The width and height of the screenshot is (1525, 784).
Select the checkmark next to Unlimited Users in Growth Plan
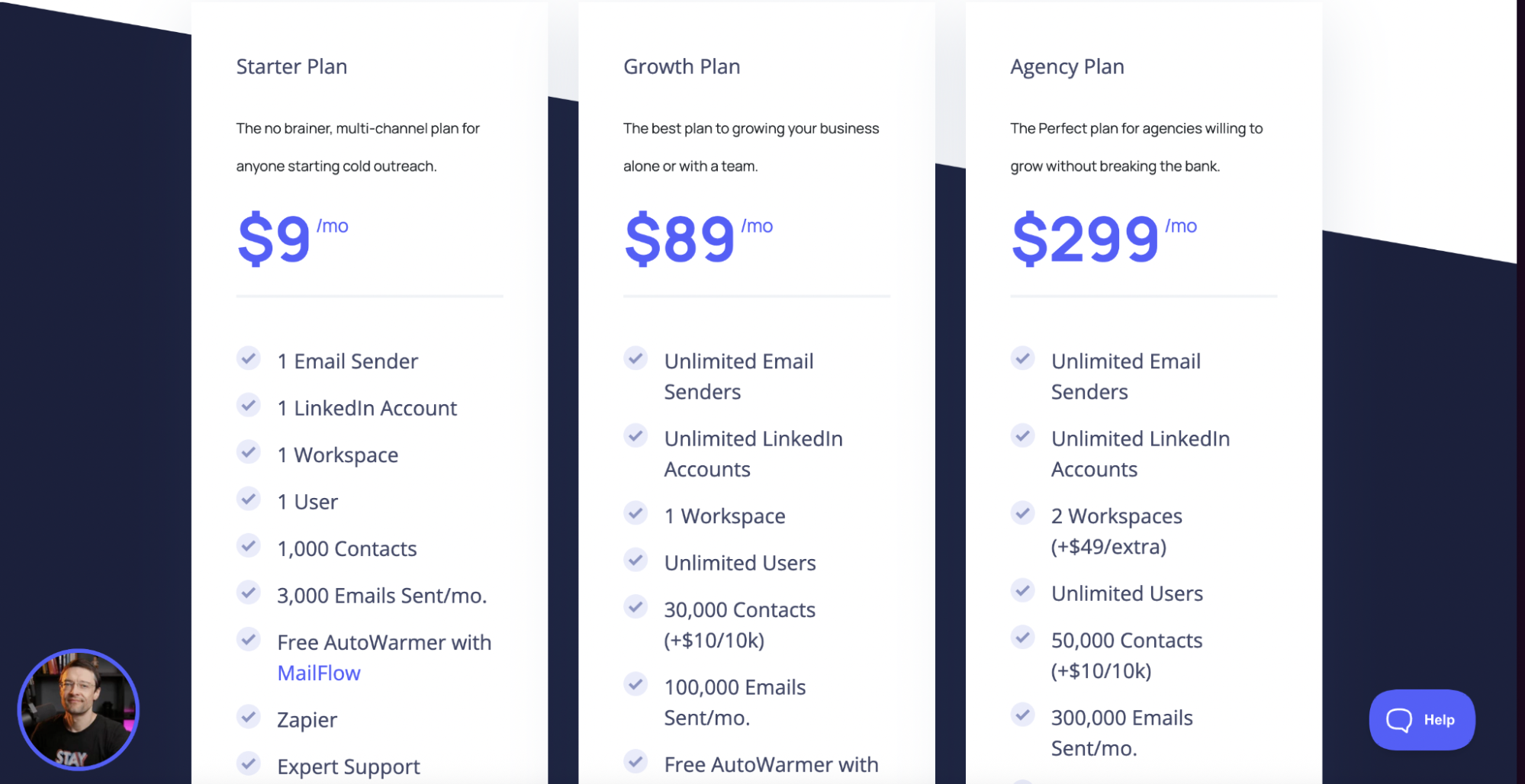[x=635, y=560]
